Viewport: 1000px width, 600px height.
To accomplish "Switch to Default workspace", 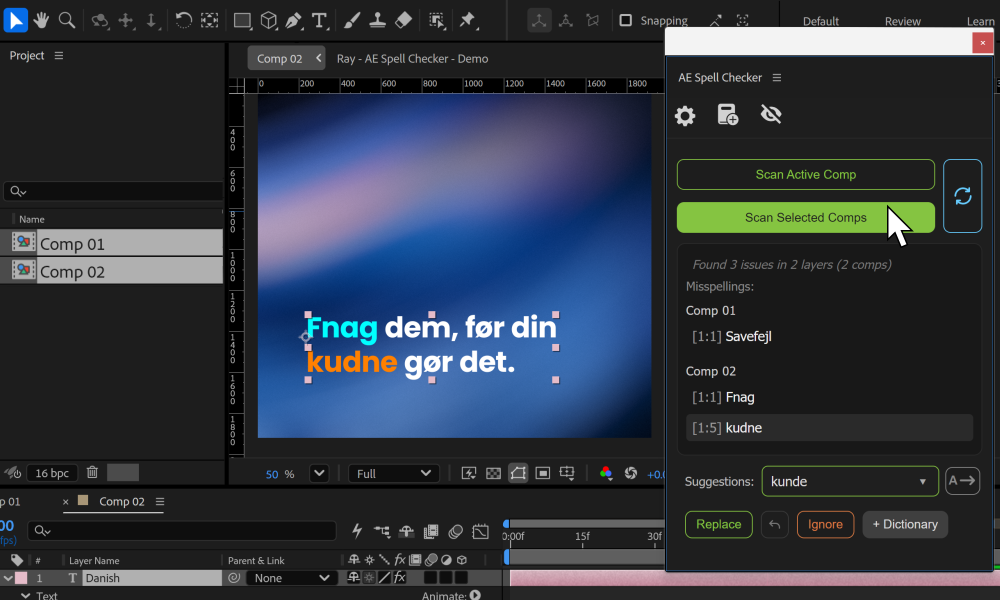I will tap(820, 21).
